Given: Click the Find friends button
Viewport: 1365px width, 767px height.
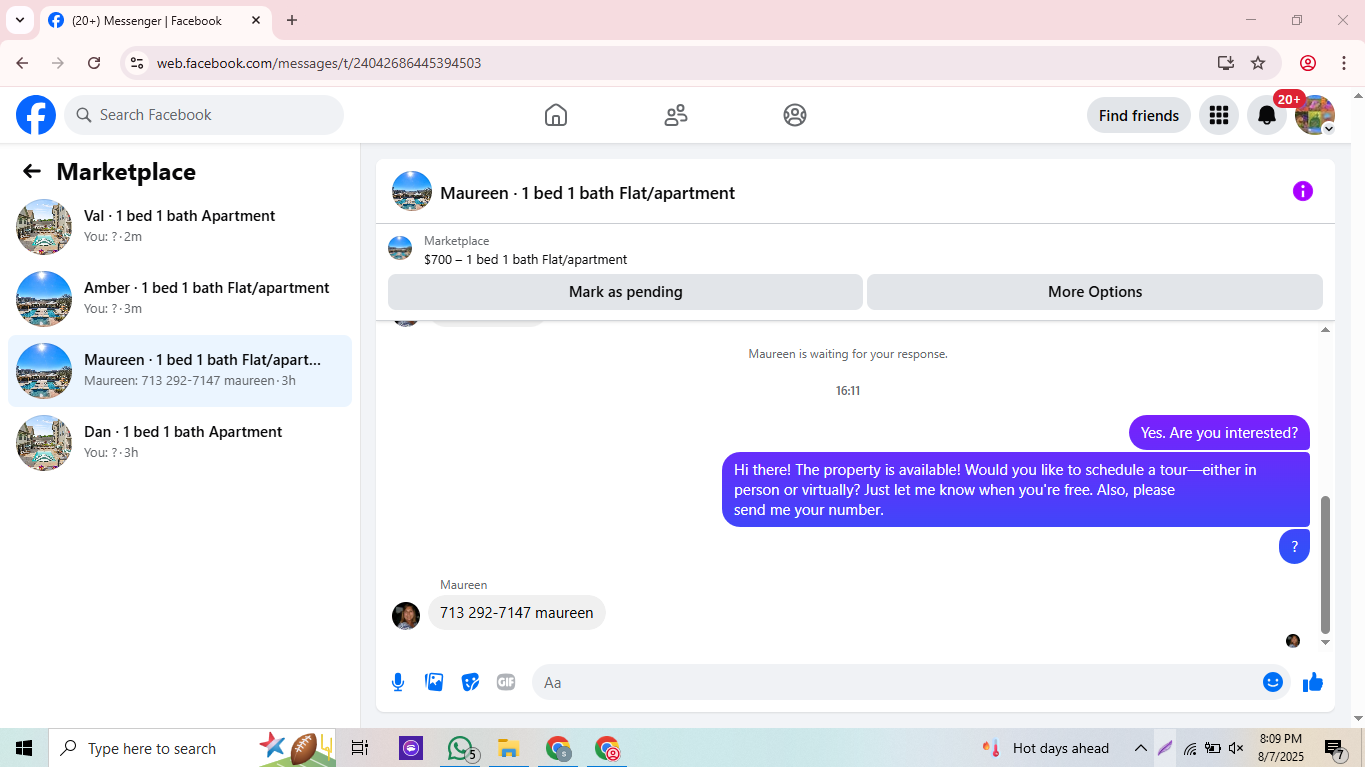Looking at the screenshot, I should tap(1138, 115).
